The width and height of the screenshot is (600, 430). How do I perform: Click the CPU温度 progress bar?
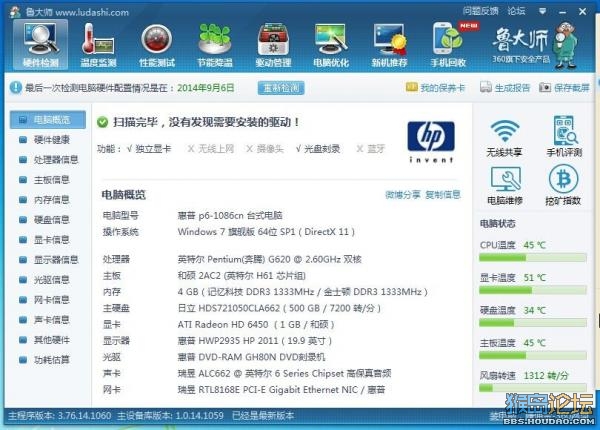pyautogui.click(x=533, y=258)
